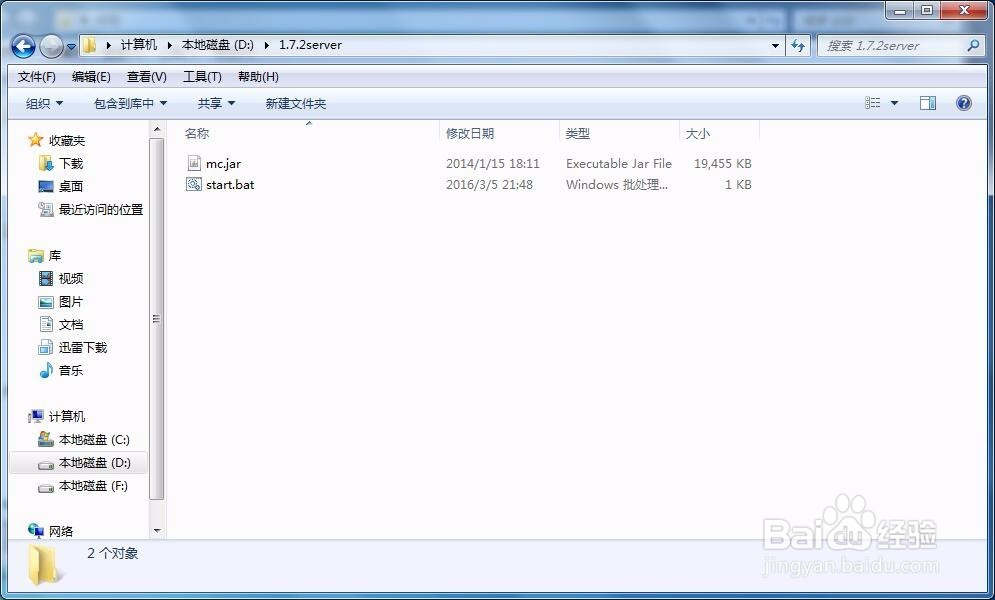The width and height of the screenshot is (995, 600).
Task: Click the folder icon in address bar
Action: [90, 45]
